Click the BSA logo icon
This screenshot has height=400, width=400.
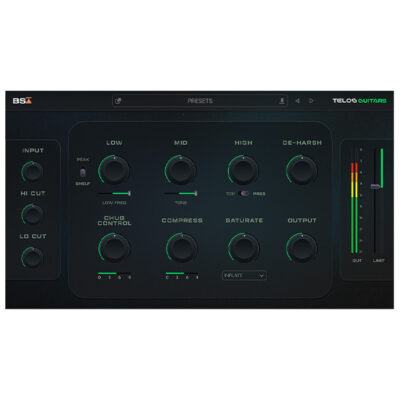click(x=22, y=100)
